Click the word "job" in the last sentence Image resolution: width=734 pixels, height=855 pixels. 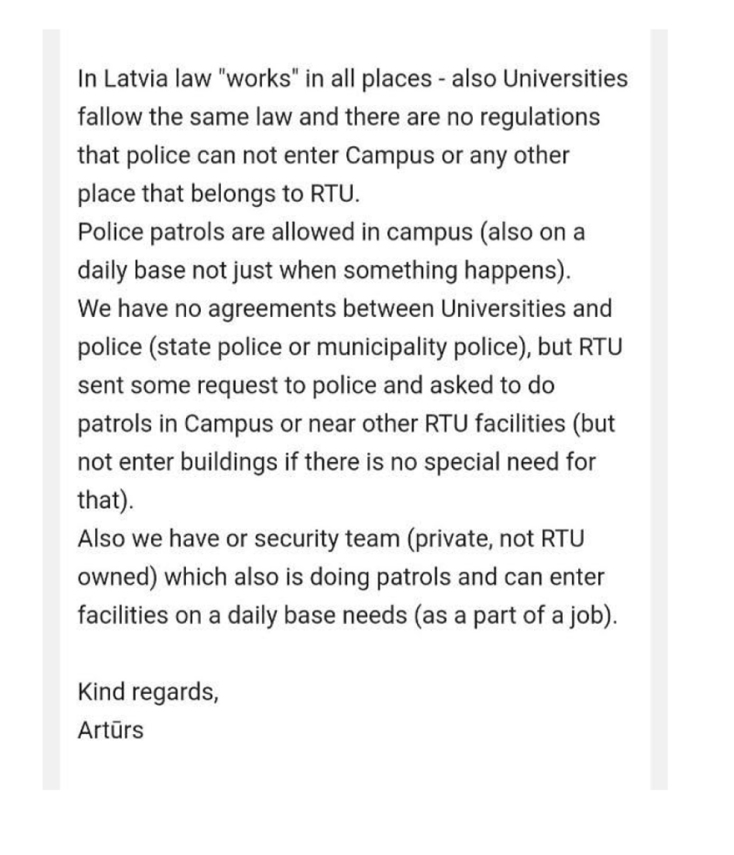[590, 614]
